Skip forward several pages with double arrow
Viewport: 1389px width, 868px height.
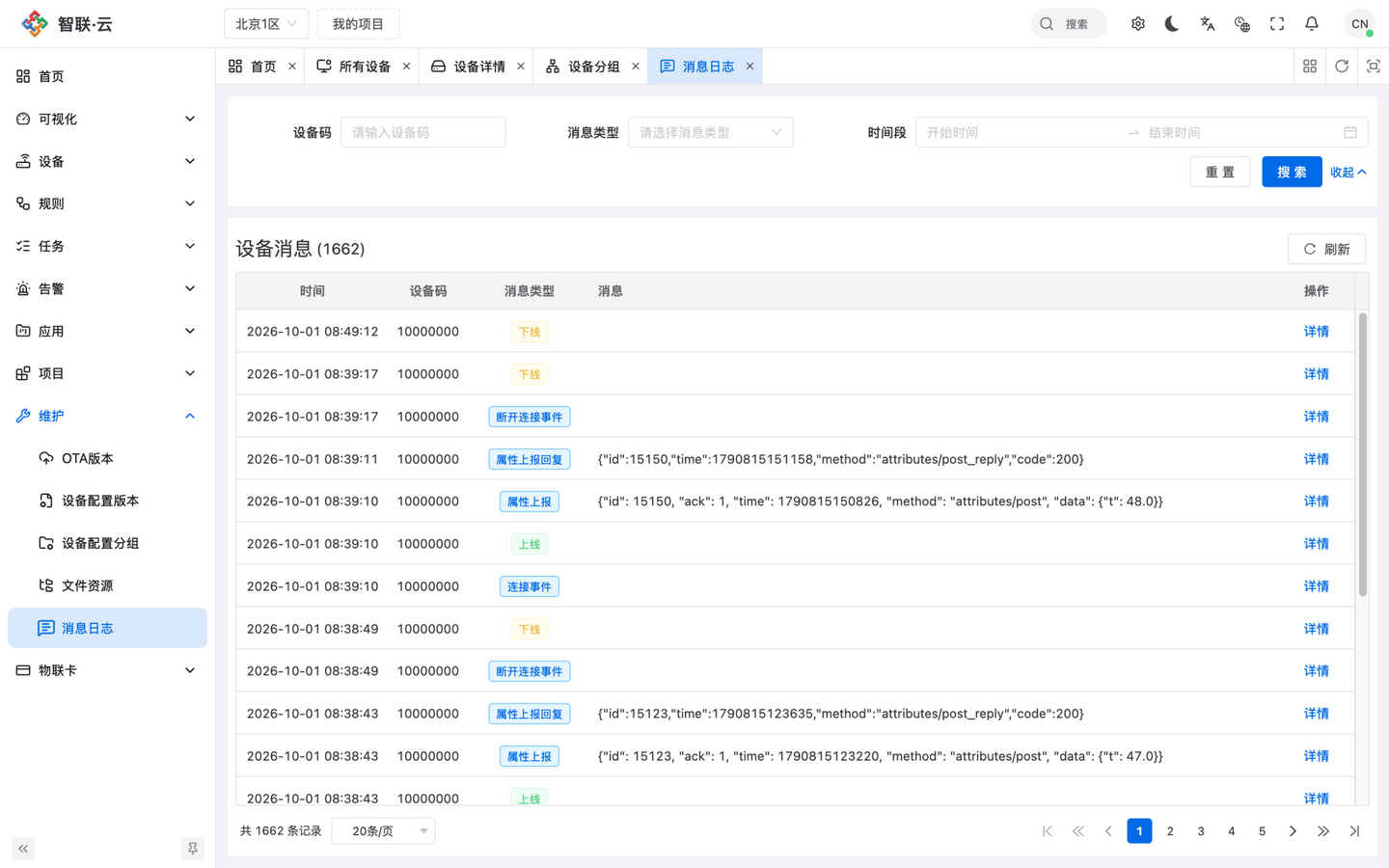(x=1323, y=831)
